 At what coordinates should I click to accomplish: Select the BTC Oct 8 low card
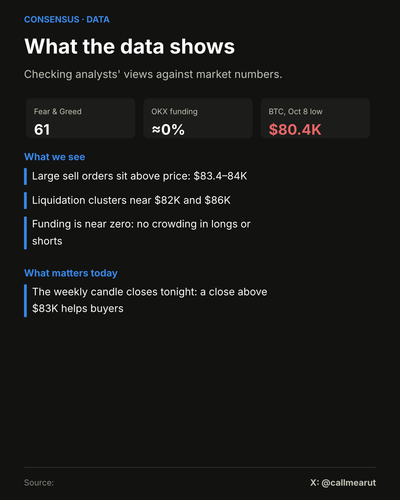click(315, 118)
